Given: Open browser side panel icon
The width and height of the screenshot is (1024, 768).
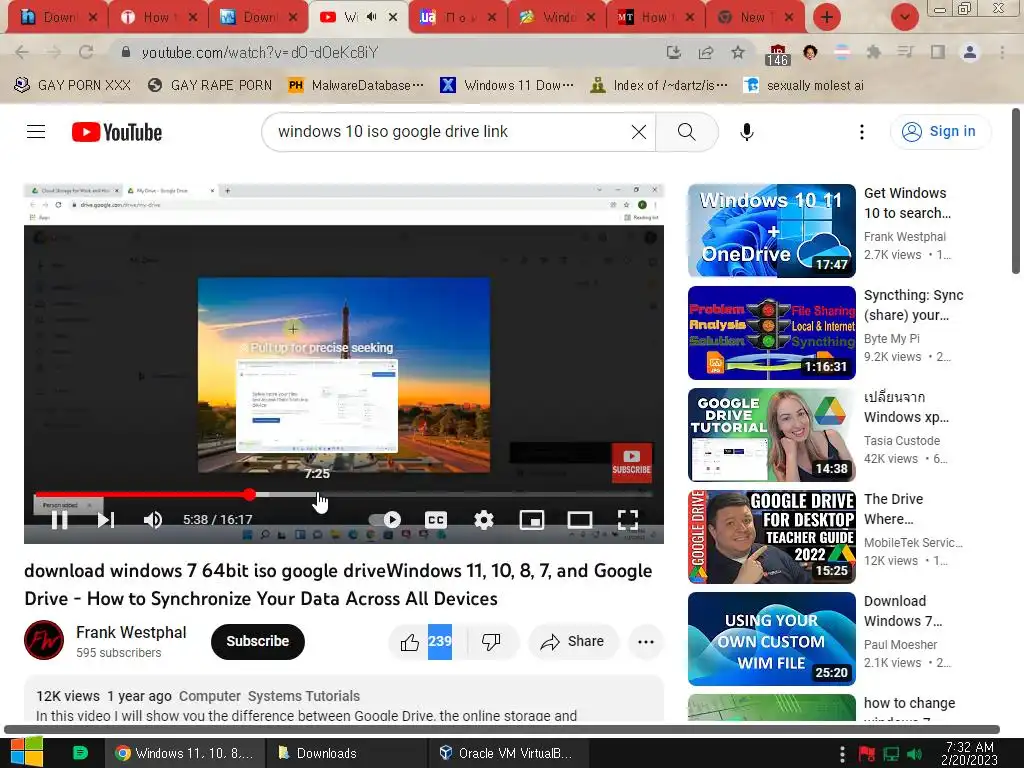Looking at the screenshot, I should (938, 52).
